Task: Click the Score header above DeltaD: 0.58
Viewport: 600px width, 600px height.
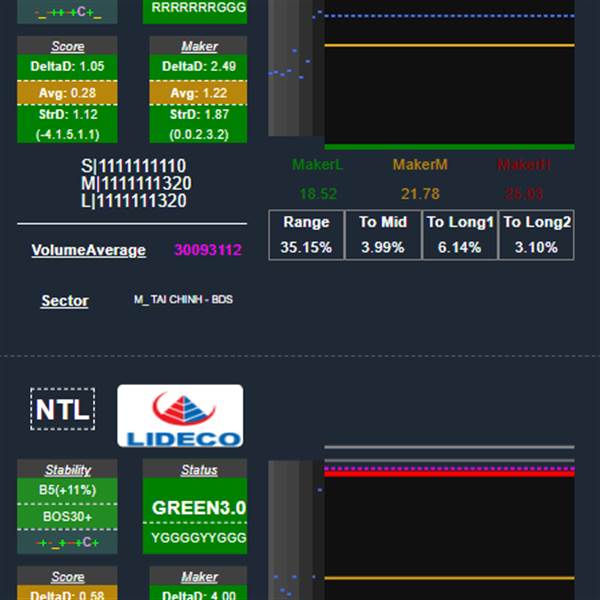Action: 67,577
